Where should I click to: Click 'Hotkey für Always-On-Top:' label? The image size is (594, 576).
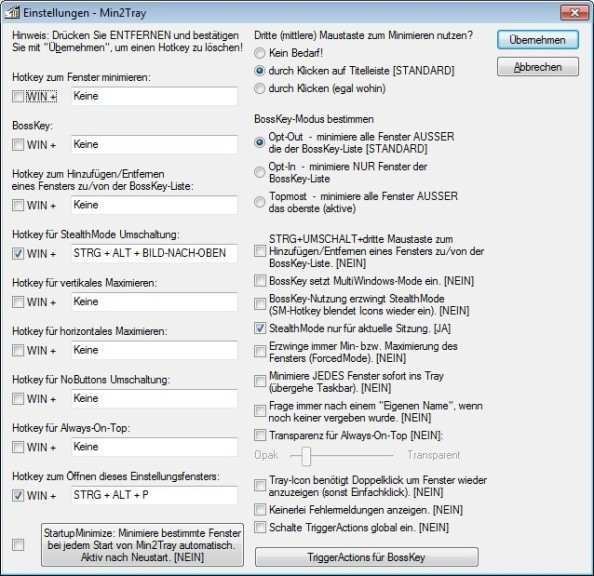tap(71, 428)
